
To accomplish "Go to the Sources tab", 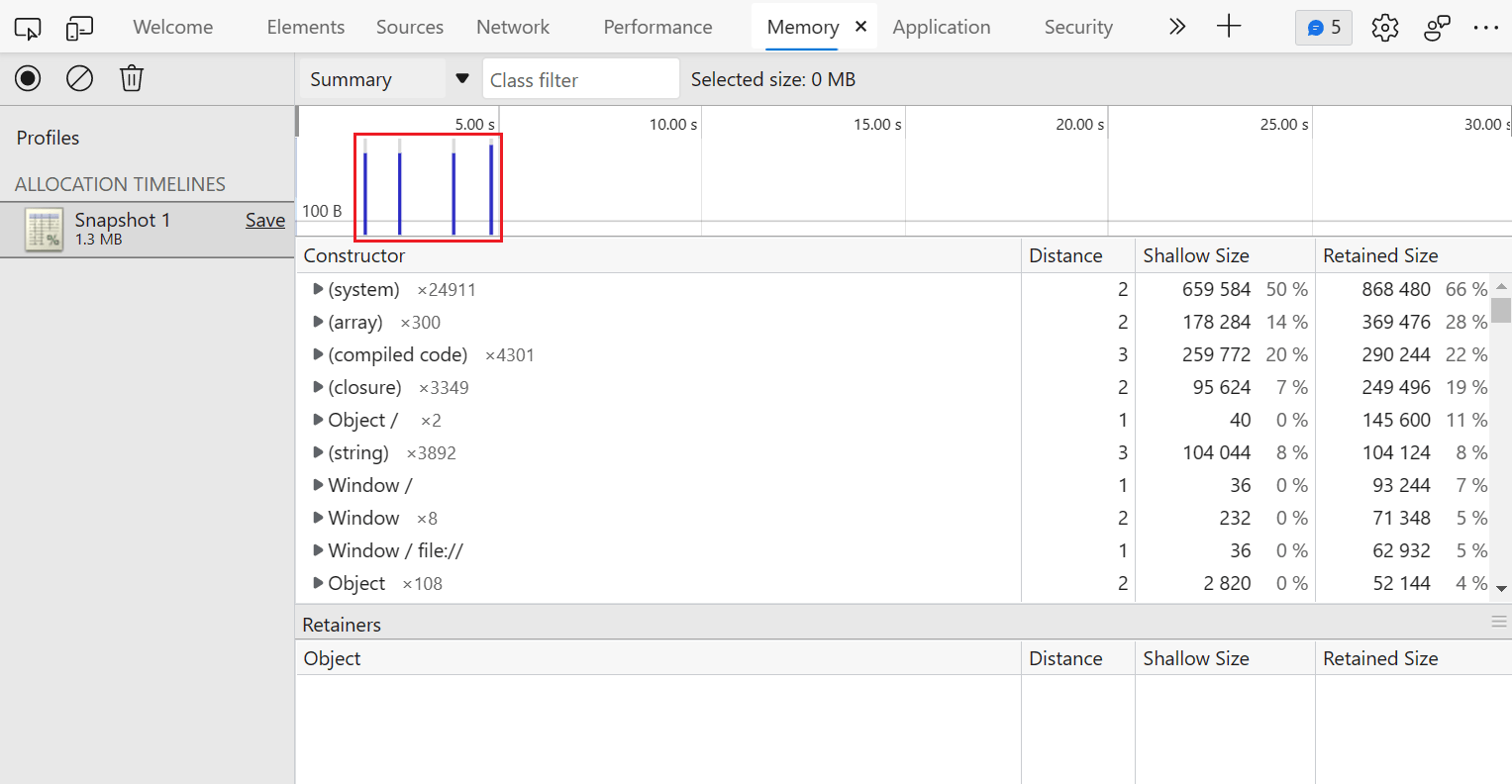I will coord(410,27).
